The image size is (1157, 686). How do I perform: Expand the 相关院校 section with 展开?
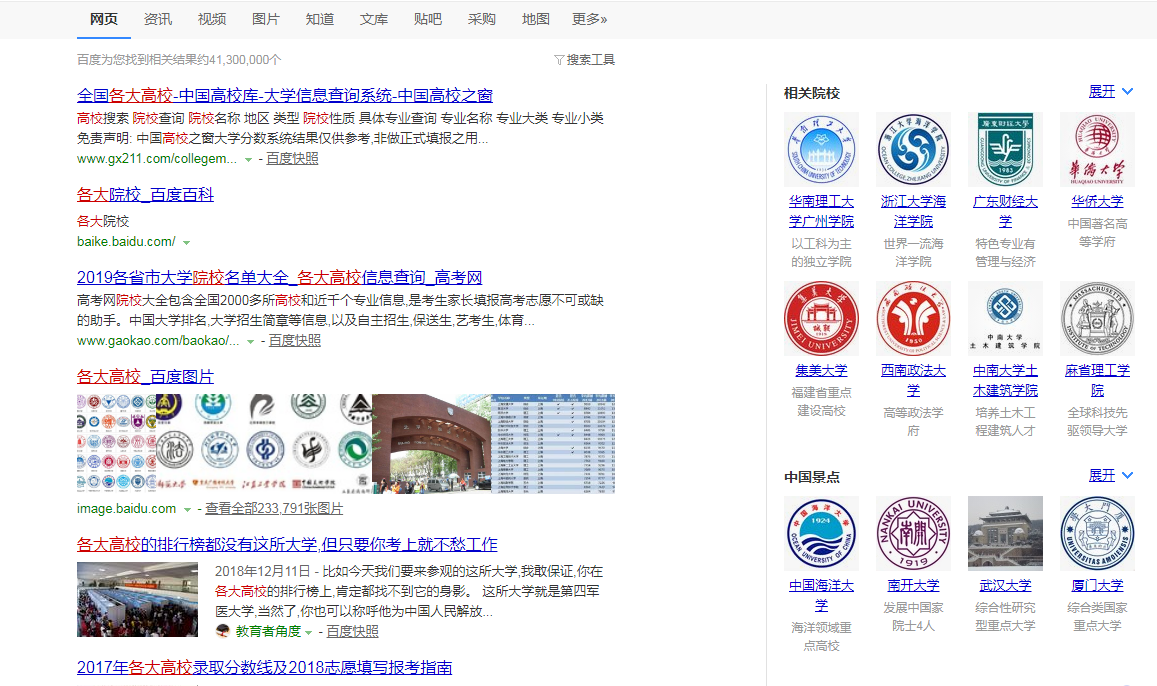1111,91
